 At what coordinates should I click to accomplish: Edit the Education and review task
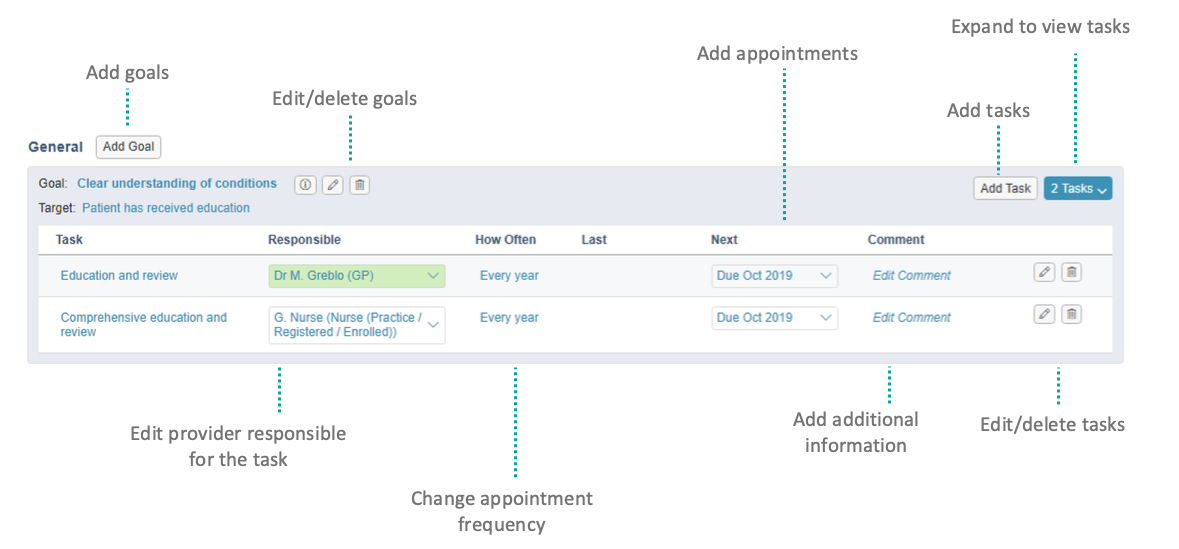click(x=1044, y=272)
